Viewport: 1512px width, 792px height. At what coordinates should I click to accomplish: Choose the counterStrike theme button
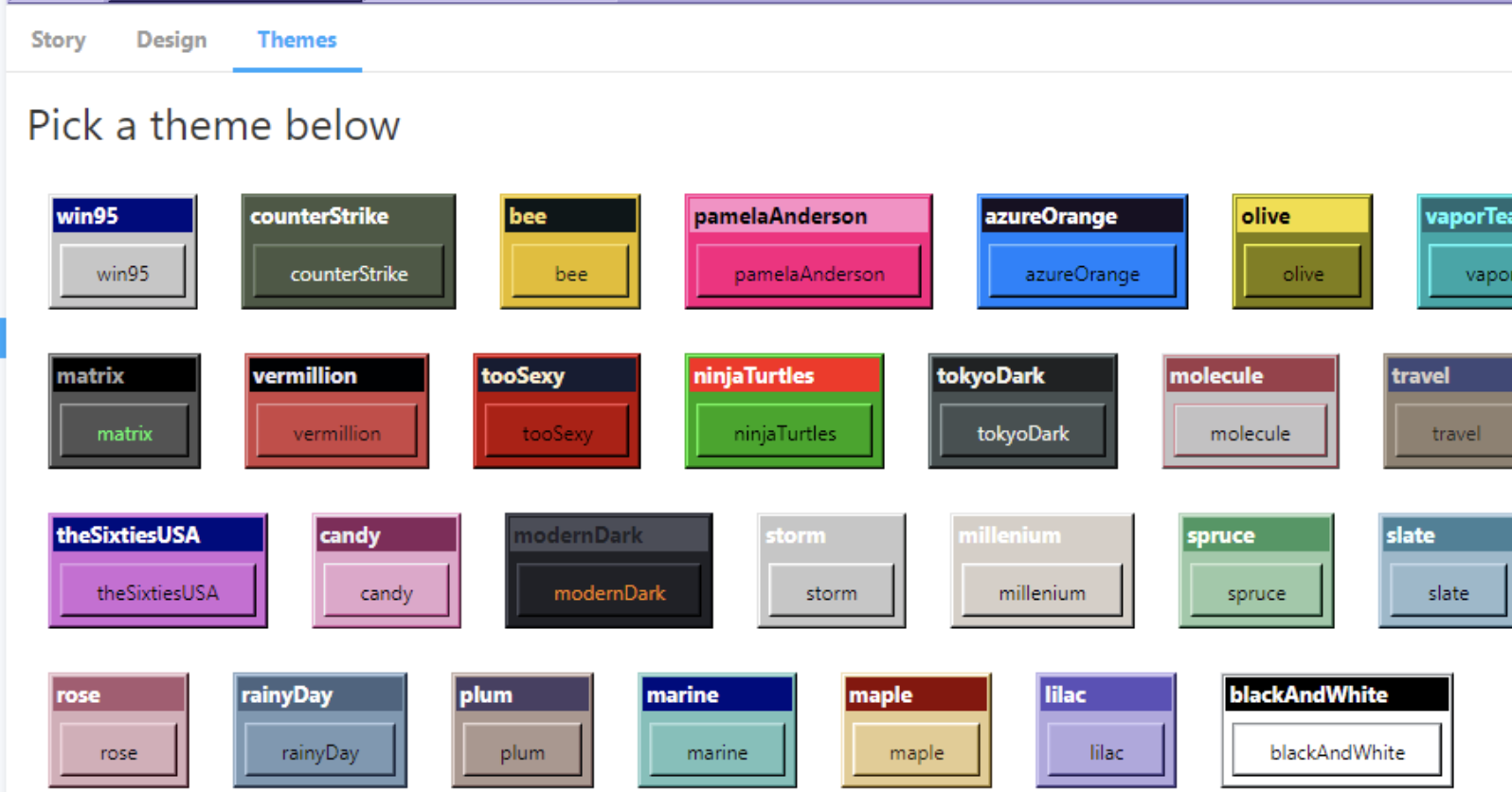click(349, 273)
